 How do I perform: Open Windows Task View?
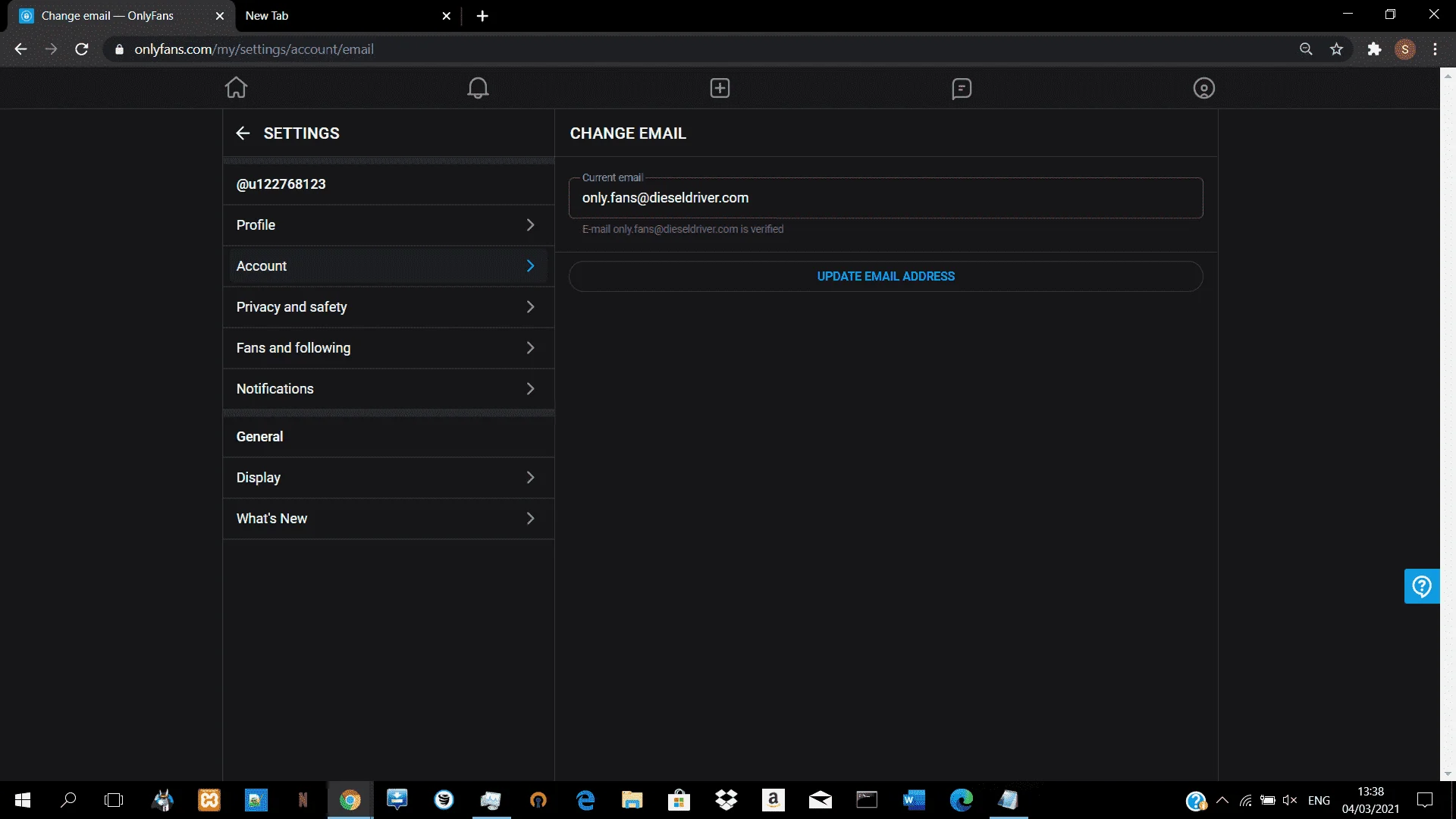point(114,800)
